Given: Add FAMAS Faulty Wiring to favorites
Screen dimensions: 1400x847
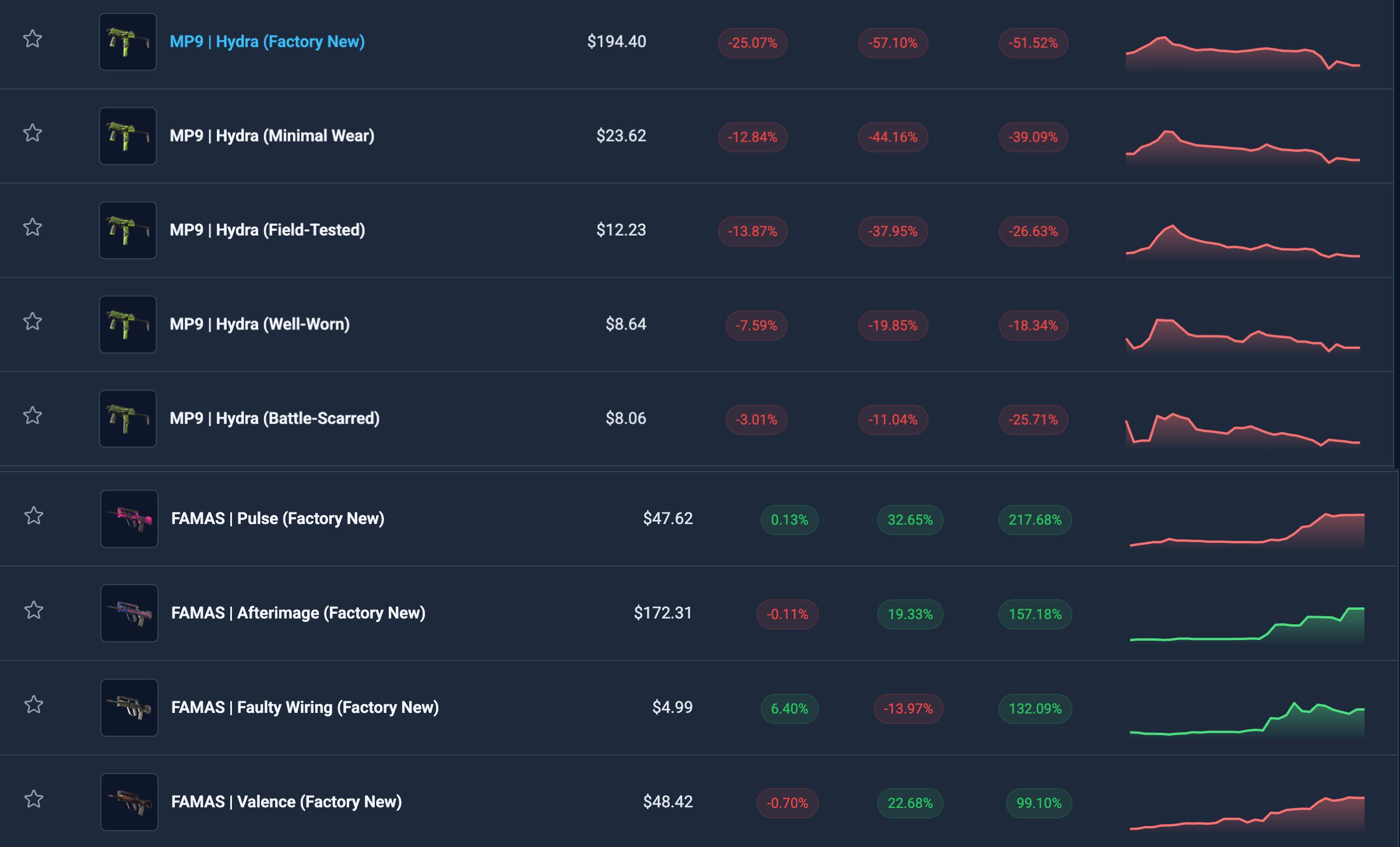Looking at the screenshot, I should coord(34,705).
